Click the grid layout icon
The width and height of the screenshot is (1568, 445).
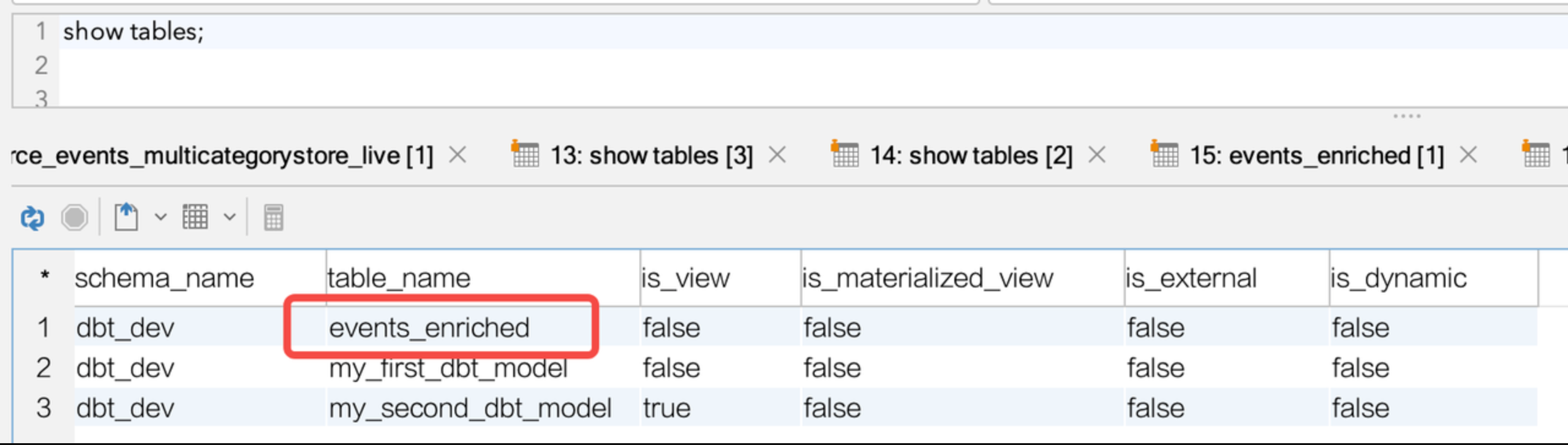tap(195, 217)
